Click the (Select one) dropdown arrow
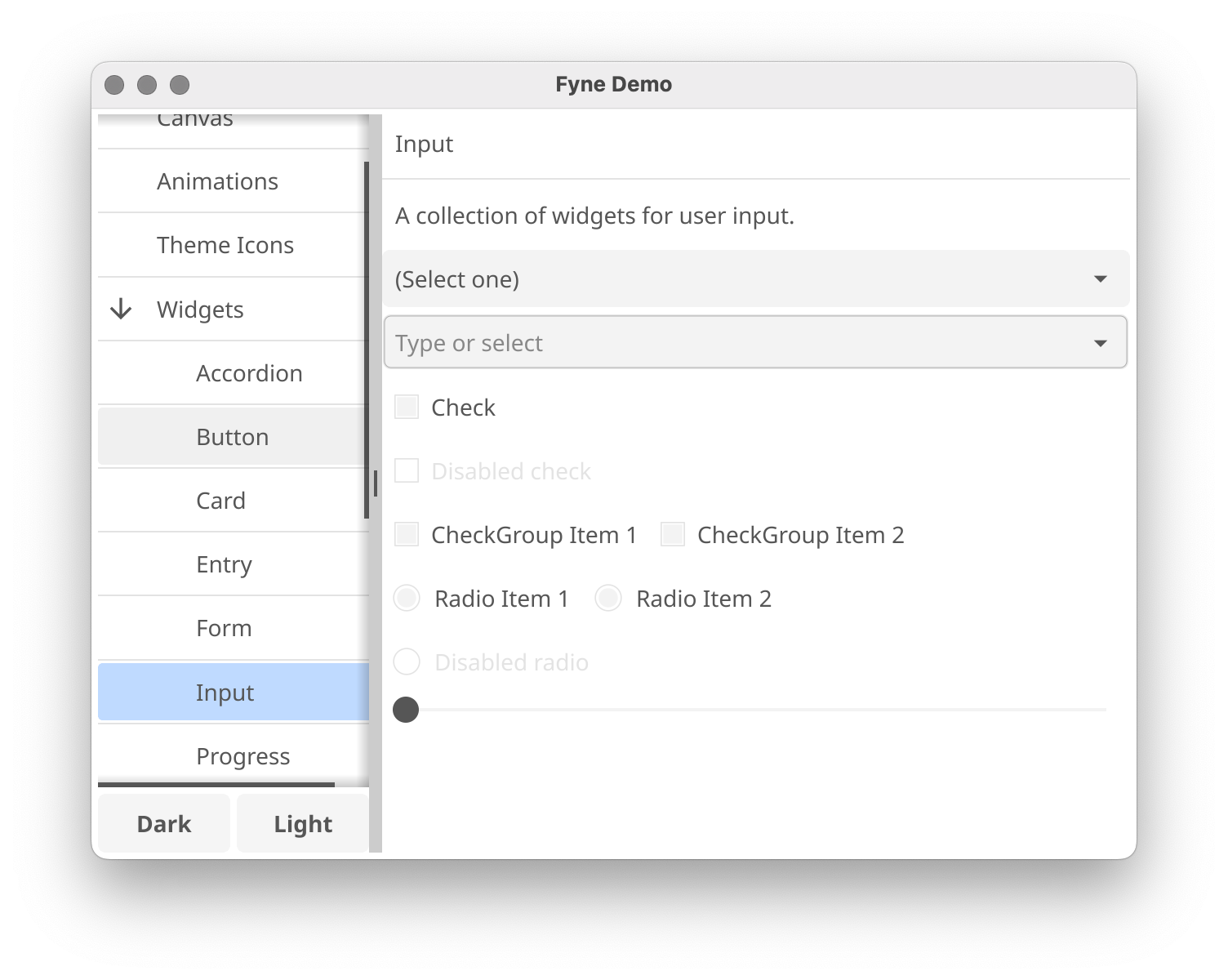Screen dimensions: 1228x980 point(1101,279)
